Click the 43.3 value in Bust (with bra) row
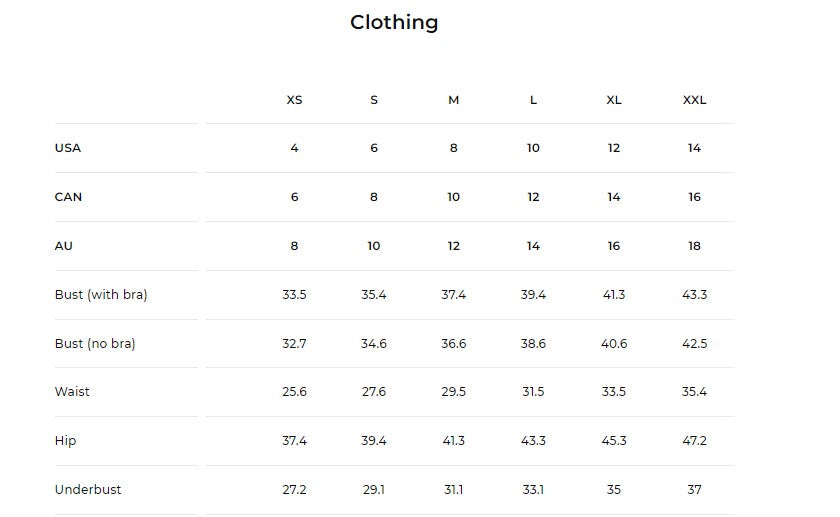 pyautogui.click(x=694, y=295)
